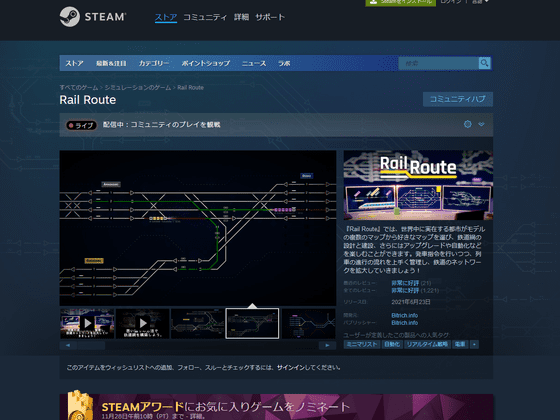Click the 2021年6月23日 release date text

click(411, 302)
